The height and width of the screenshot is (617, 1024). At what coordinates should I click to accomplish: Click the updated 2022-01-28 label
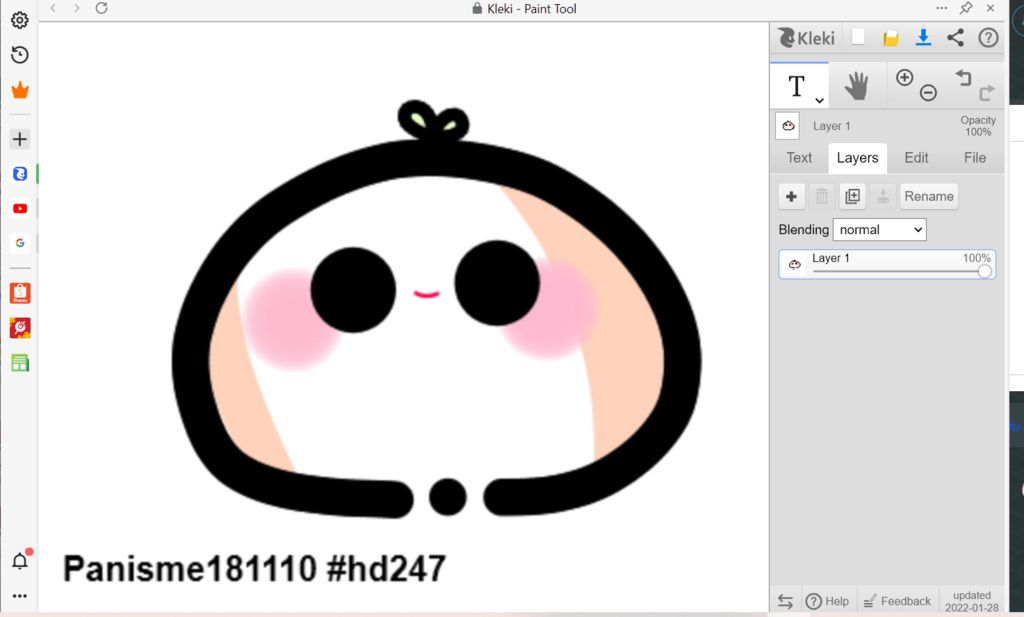(x=972, y=601)
